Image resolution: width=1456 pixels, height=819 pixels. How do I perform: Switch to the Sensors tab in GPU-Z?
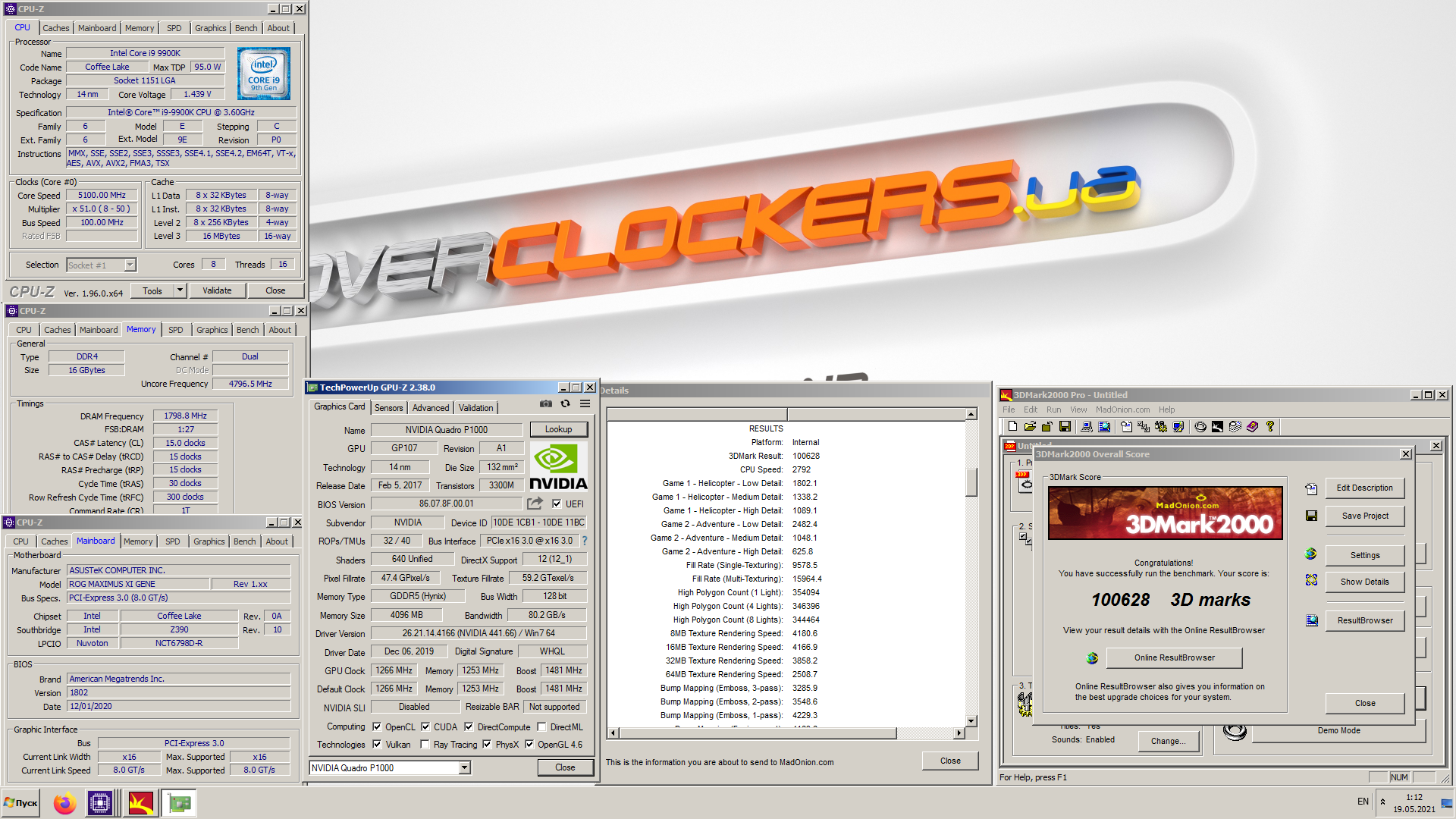(x=388, y=408)
